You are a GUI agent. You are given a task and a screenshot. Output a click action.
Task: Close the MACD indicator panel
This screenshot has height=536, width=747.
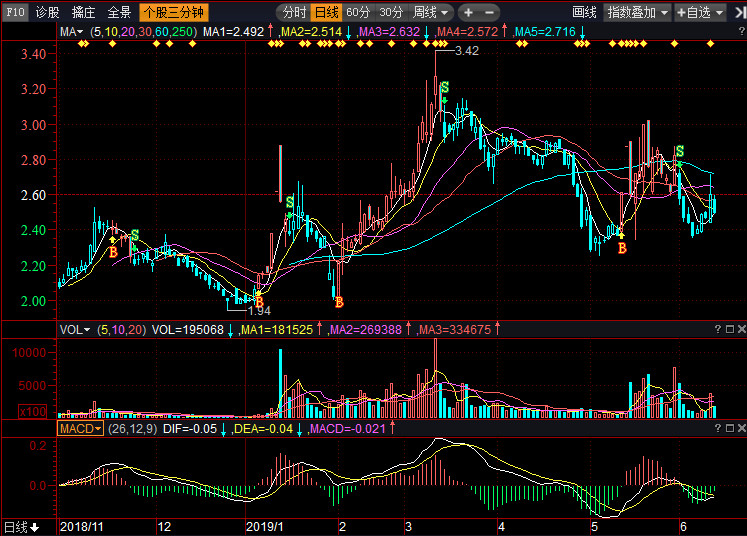[x=739, y=428]
